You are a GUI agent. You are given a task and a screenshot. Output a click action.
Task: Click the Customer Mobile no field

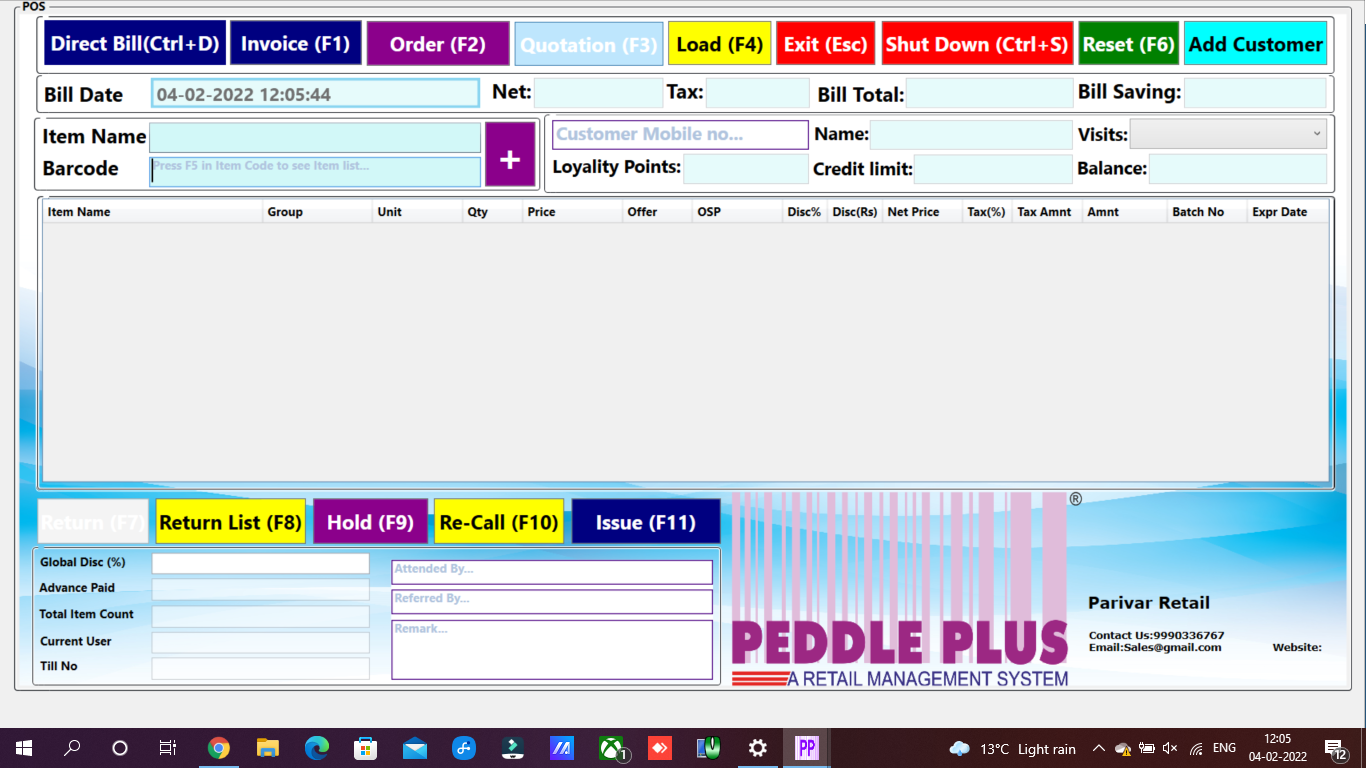pos(679,135)
